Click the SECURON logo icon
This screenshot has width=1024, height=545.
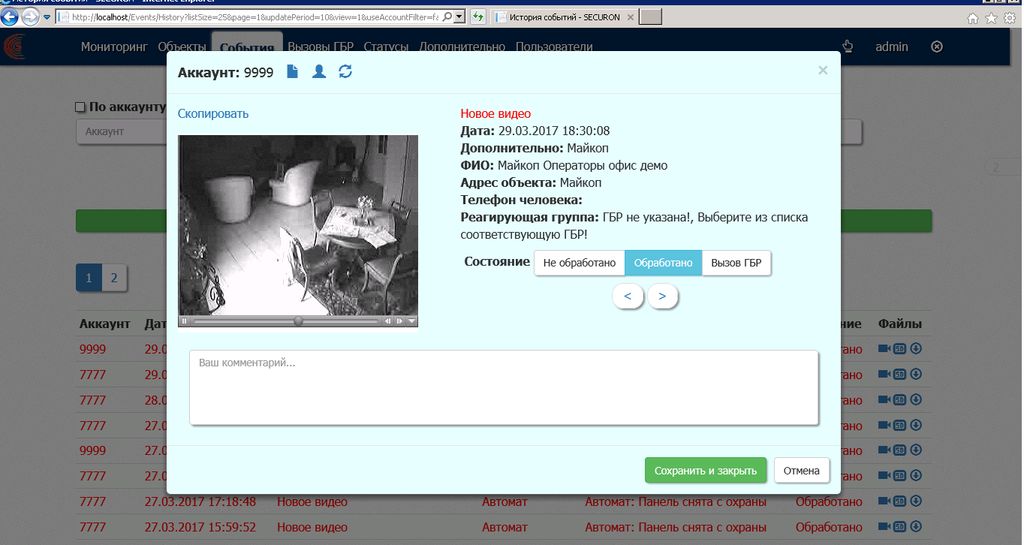14,47
